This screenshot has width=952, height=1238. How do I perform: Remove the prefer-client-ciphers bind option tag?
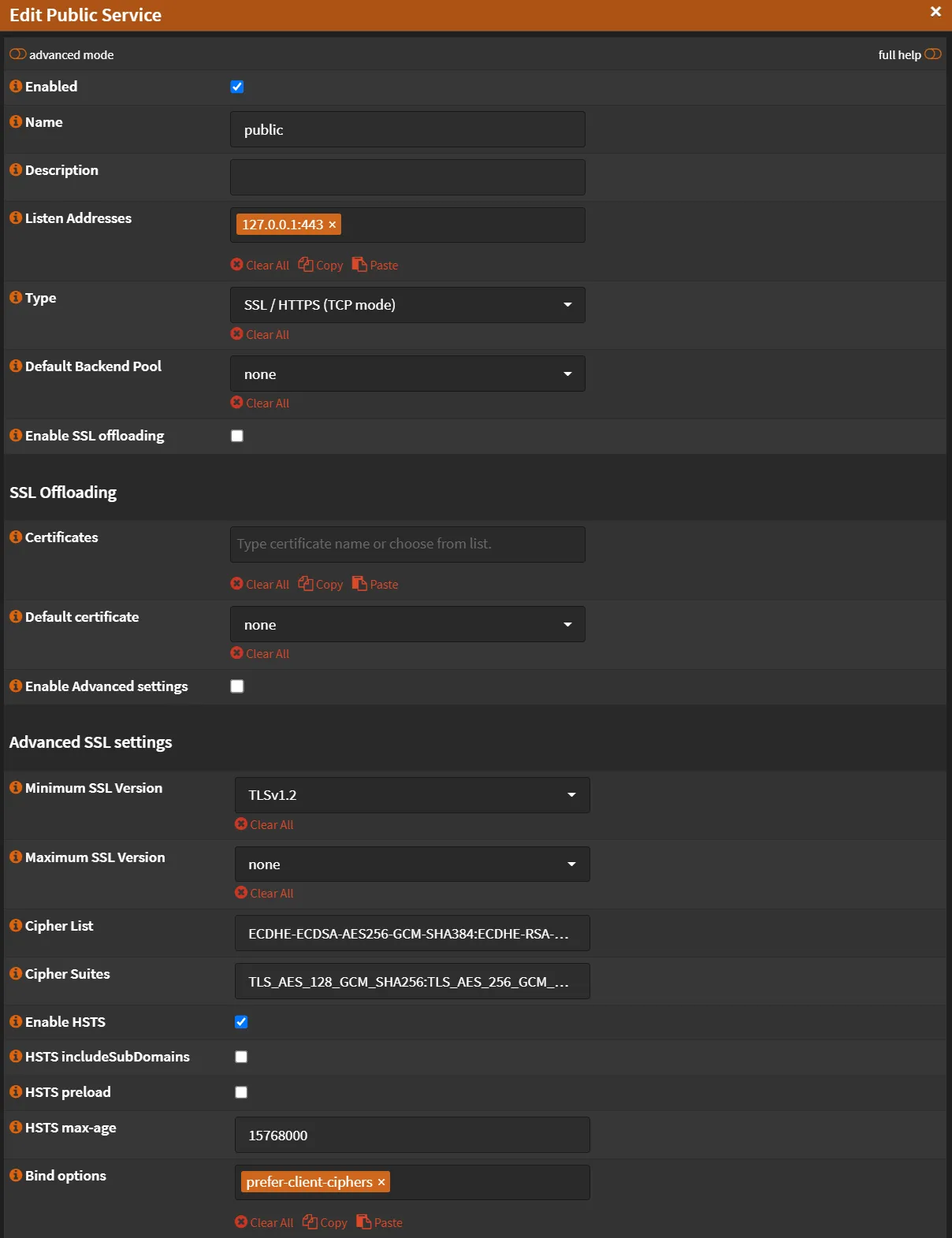pyautogui.click(x=381, y=1183)
